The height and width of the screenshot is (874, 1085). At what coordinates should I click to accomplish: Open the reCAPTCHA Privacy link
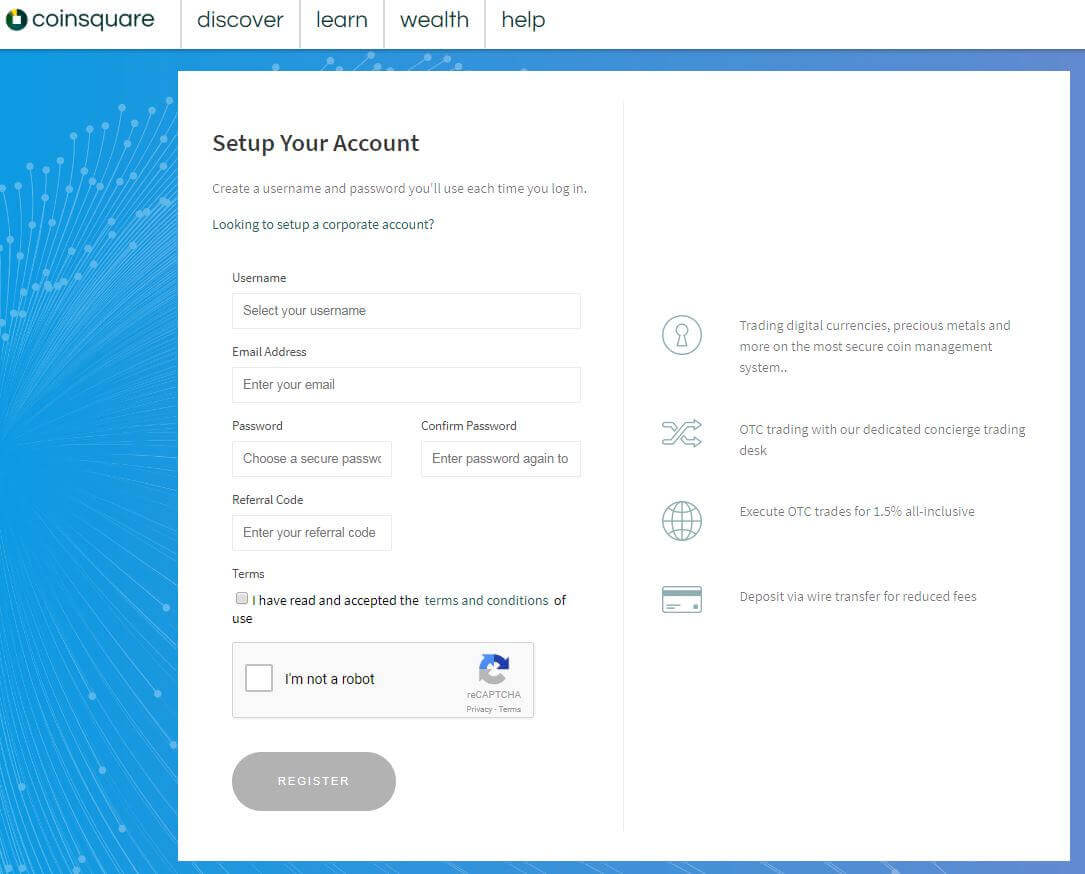coord(479,709)
